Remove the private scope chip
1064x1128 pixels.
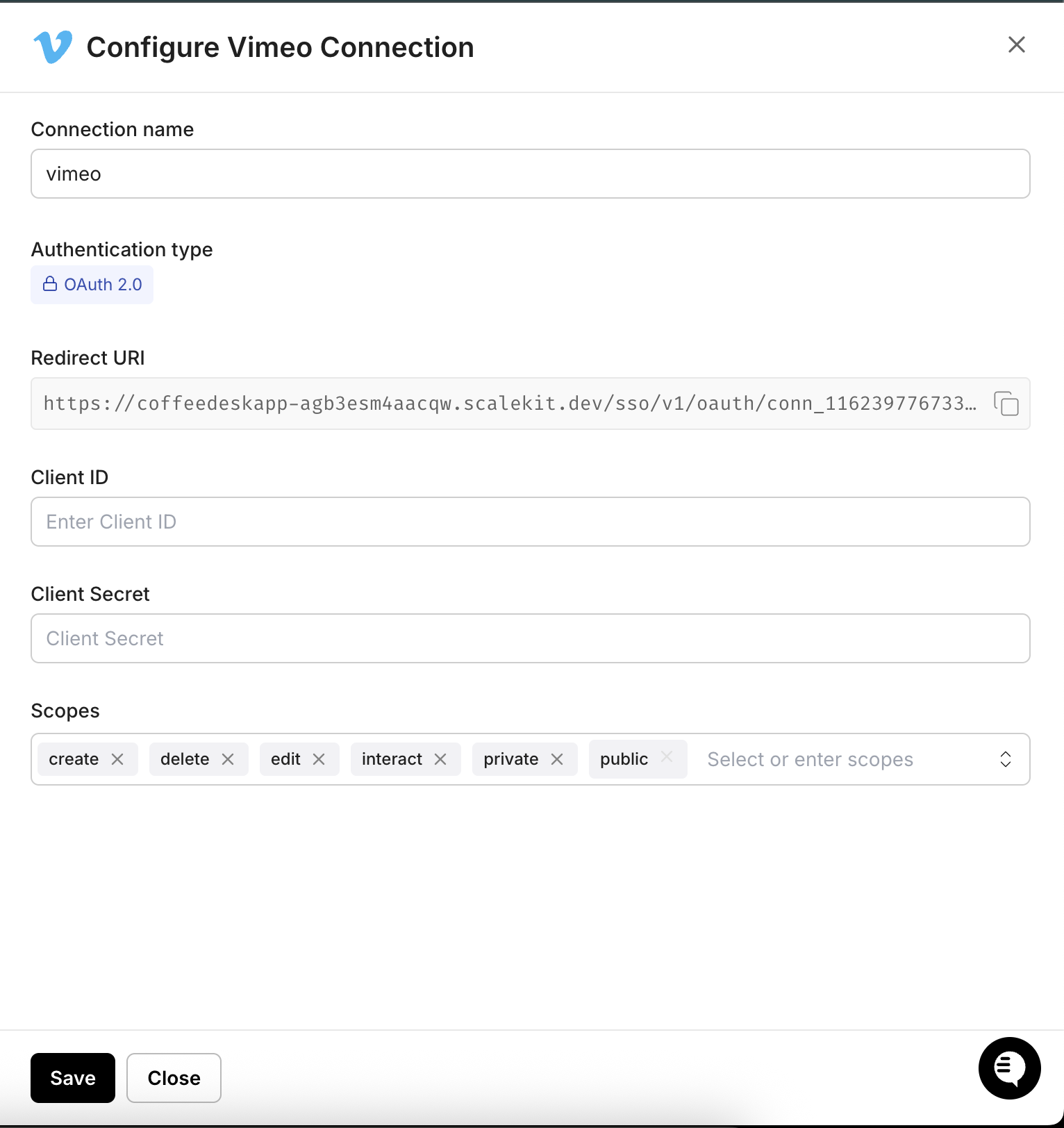point(557,758)
